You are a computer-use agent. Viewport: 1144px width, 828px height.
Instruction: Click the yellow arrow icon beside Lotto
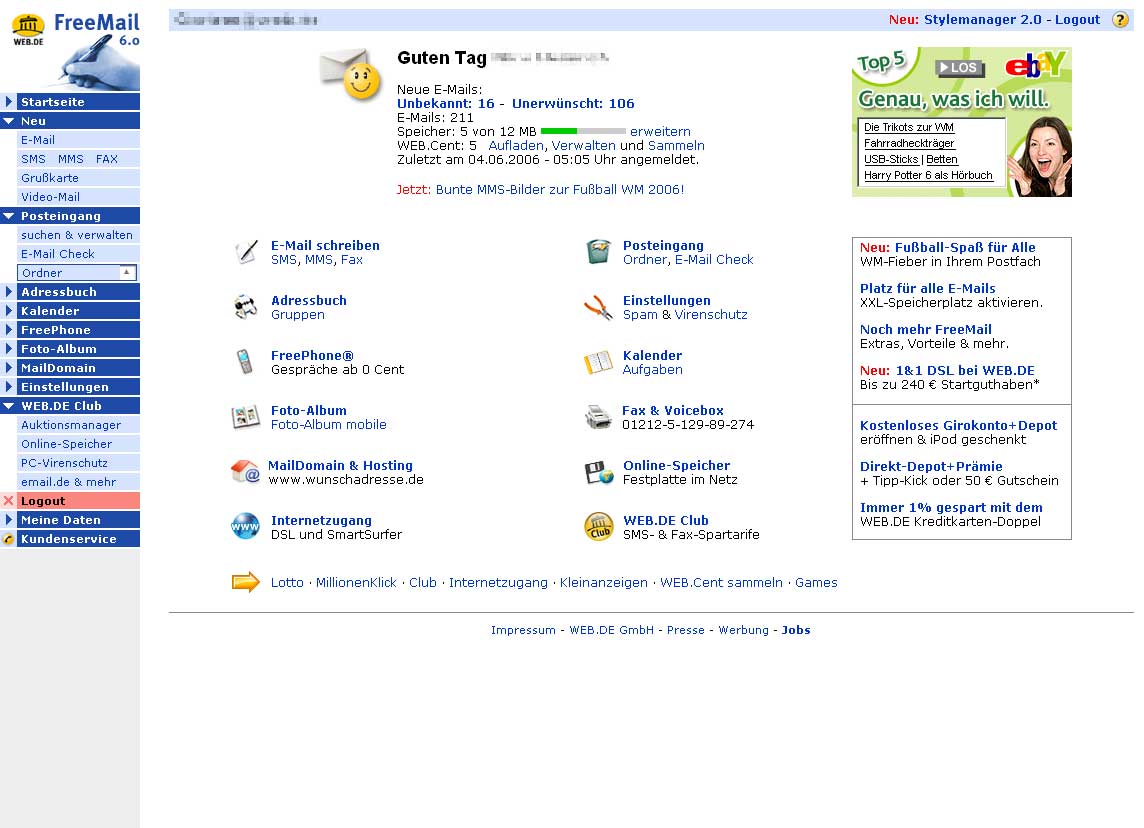tap(246, 581)
